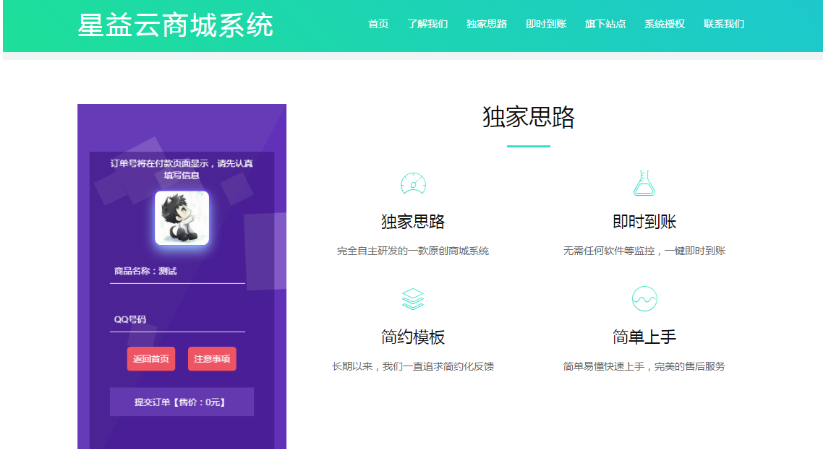Click the flask icon above 即时到账

click(644, 183)
